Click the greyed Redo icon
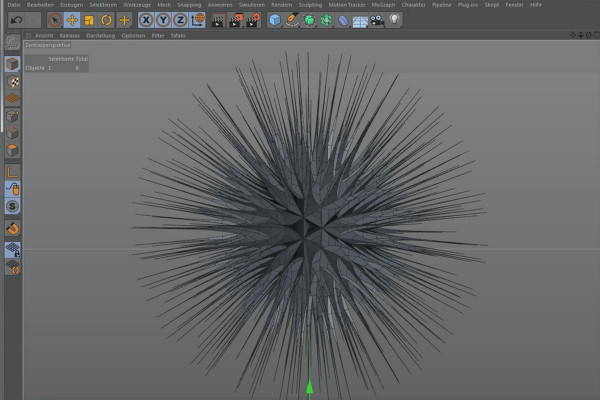The height and width of the screenshot is (400, 600). 33,20
